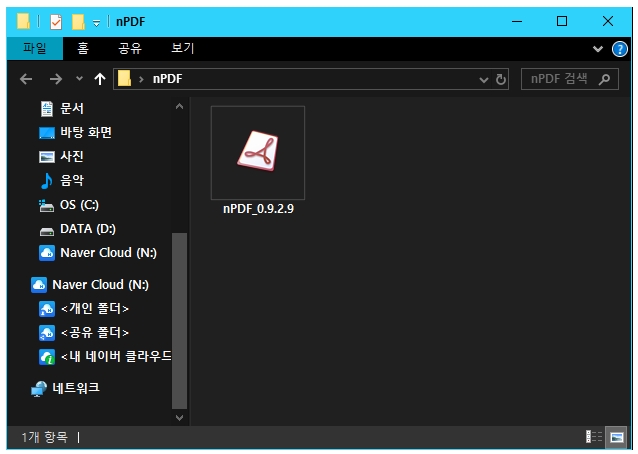This screenshot has height=454, width=638.
Task: Open the address bar history dropdown
Action: 483,79
